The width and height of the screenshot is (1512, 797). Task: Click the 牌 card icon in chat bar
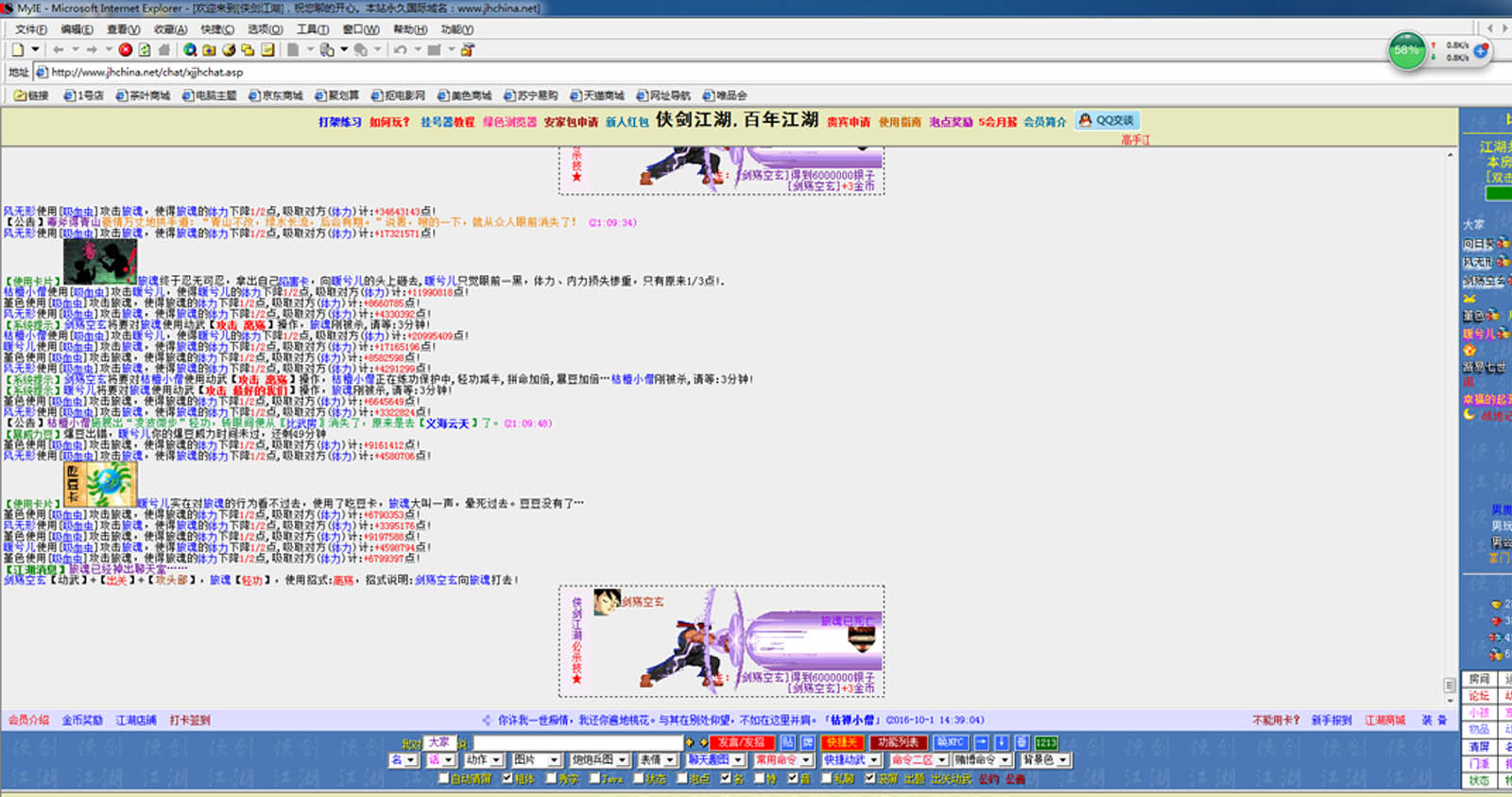click(808, 742)
